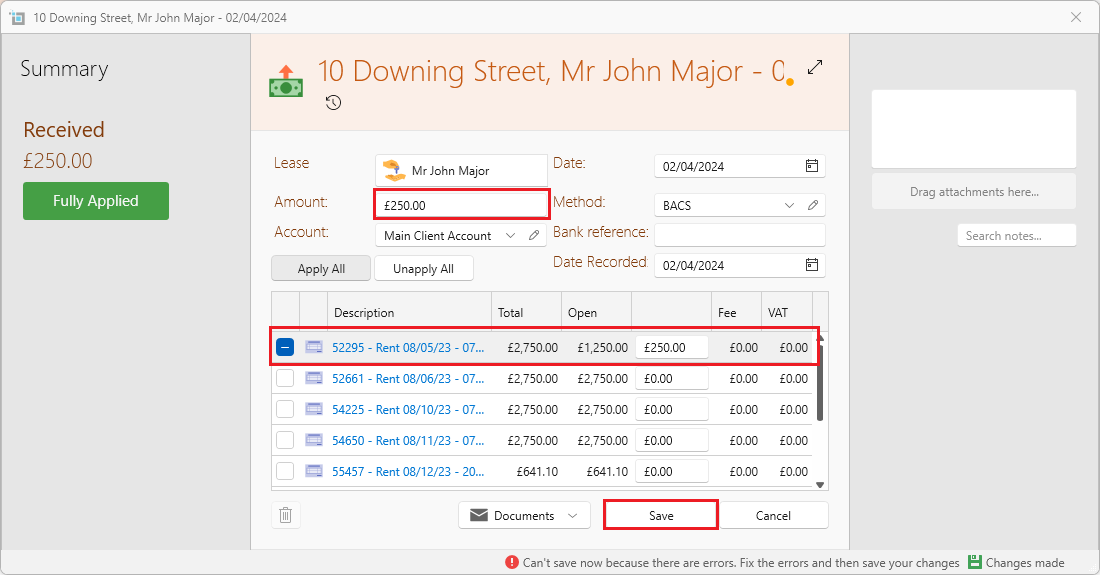Open the Method BACS dropdown

789,205
